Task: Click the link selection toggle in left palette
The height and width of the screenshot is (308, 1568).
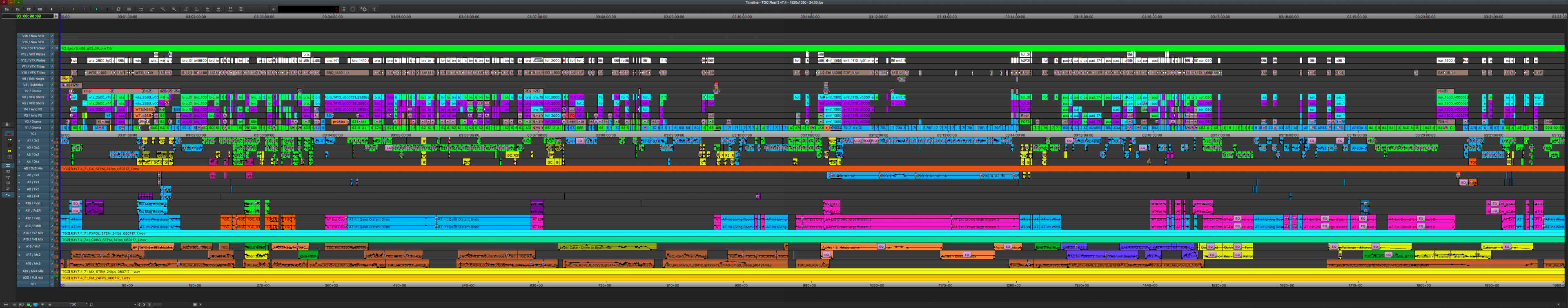Action: click(8, 166)
